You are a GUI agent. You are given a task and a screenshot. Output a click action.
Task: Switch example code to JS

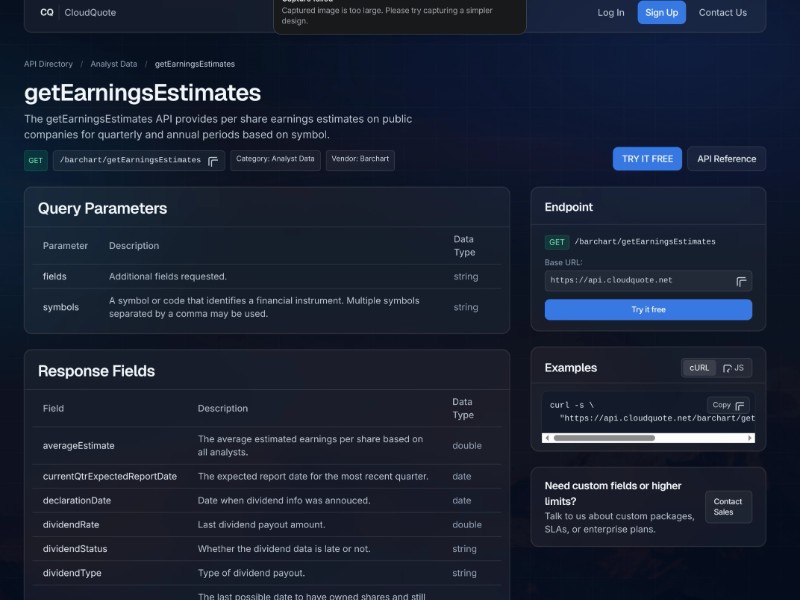pos(739,368)
